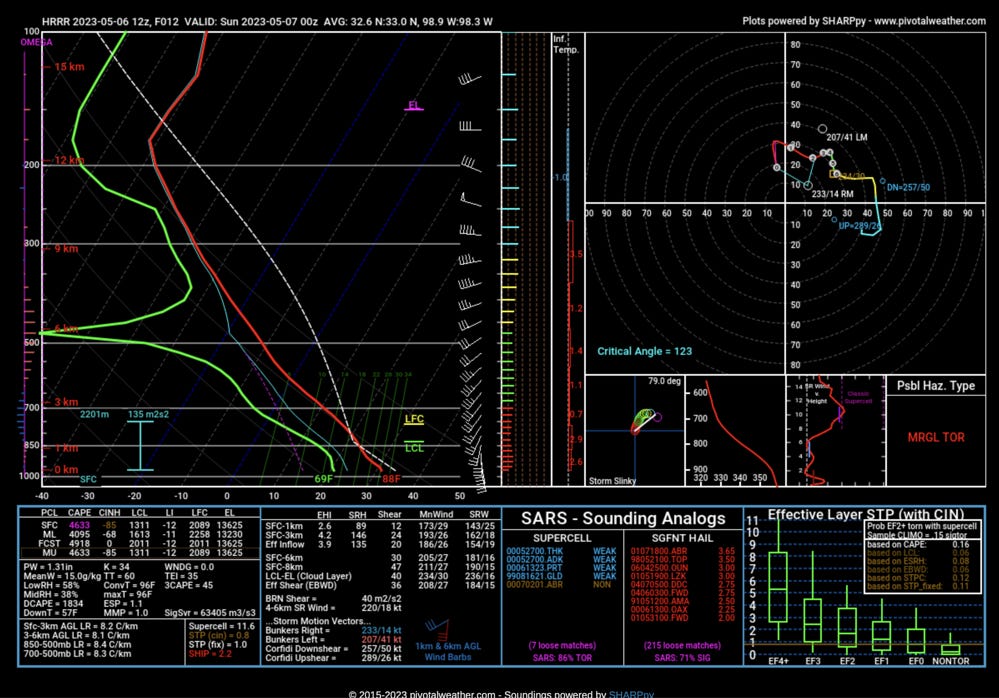Click the '207/41 LM' hodograph label

click(847, 137)
